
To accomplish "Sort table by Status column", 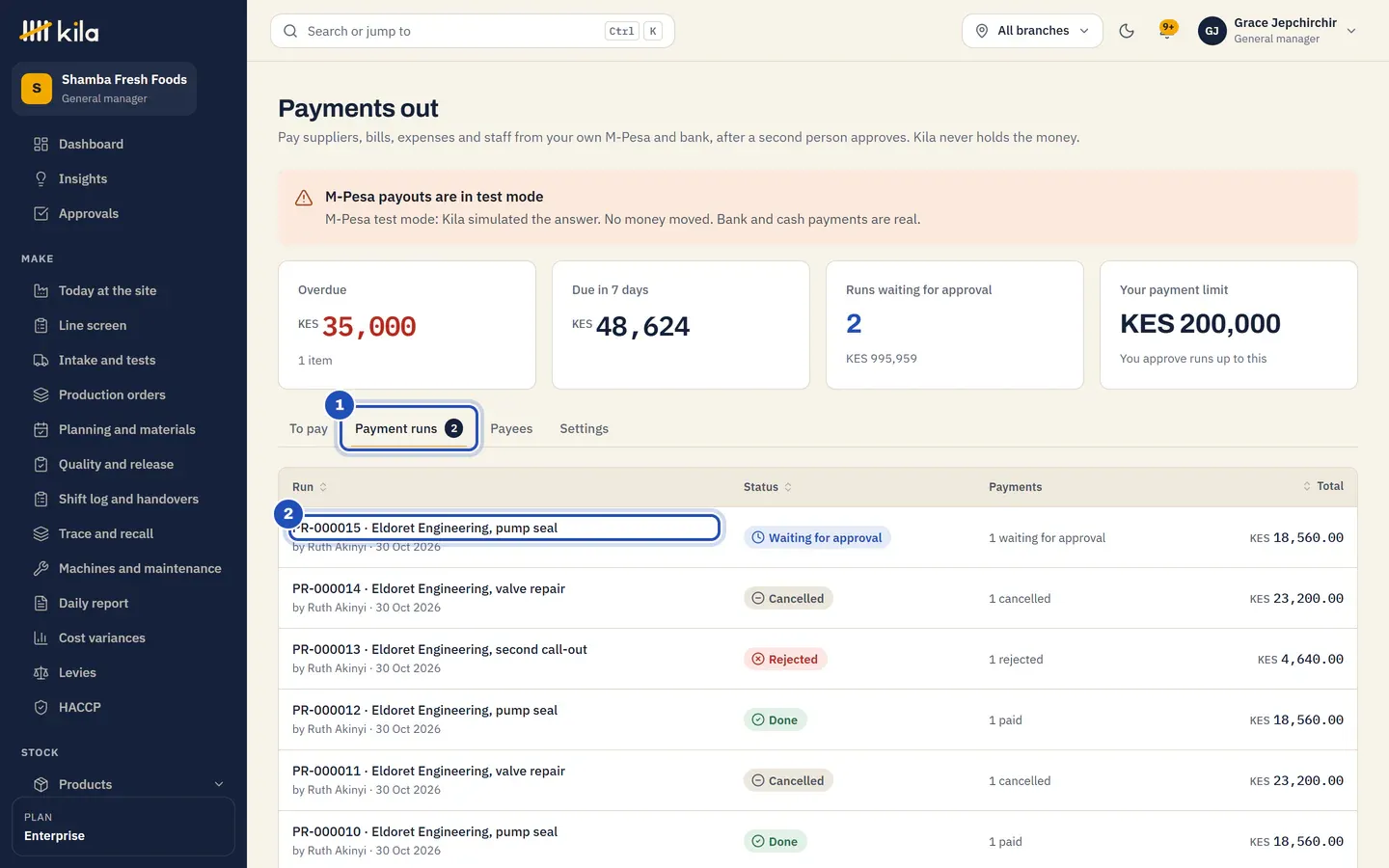I will pyautogui.click(x=768, y=487).
